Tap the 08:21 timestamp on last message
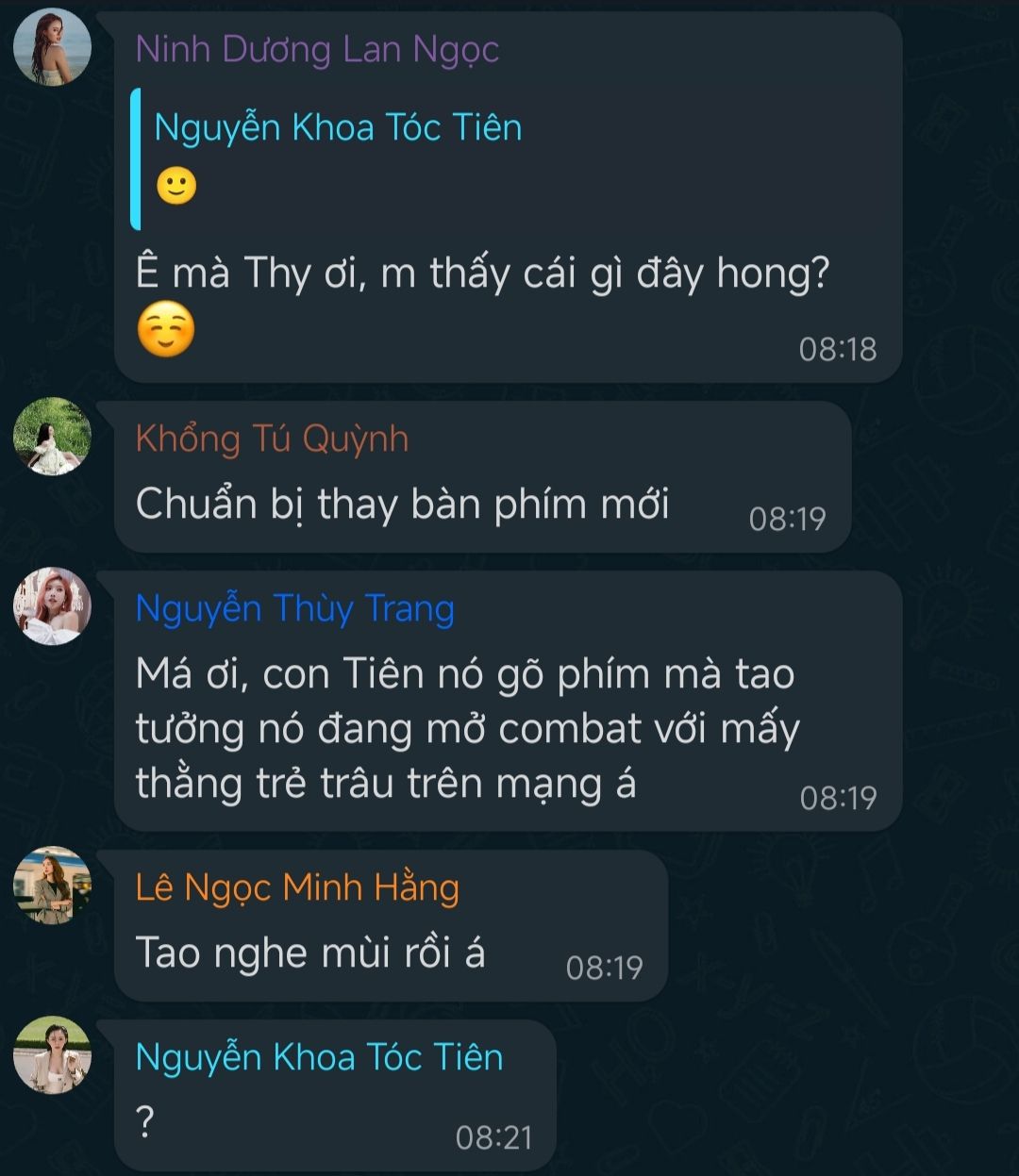Viewport: 1019px width, 1176px height. [x=494, y=1137]
